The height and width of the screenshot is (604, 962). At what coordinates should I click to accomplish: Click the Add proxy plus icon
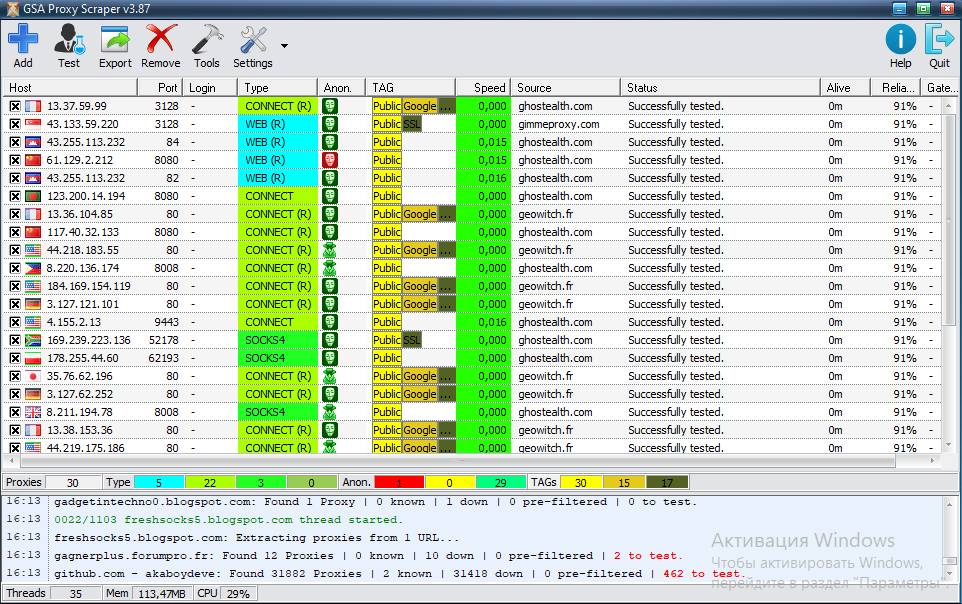(x=22, y=40)
